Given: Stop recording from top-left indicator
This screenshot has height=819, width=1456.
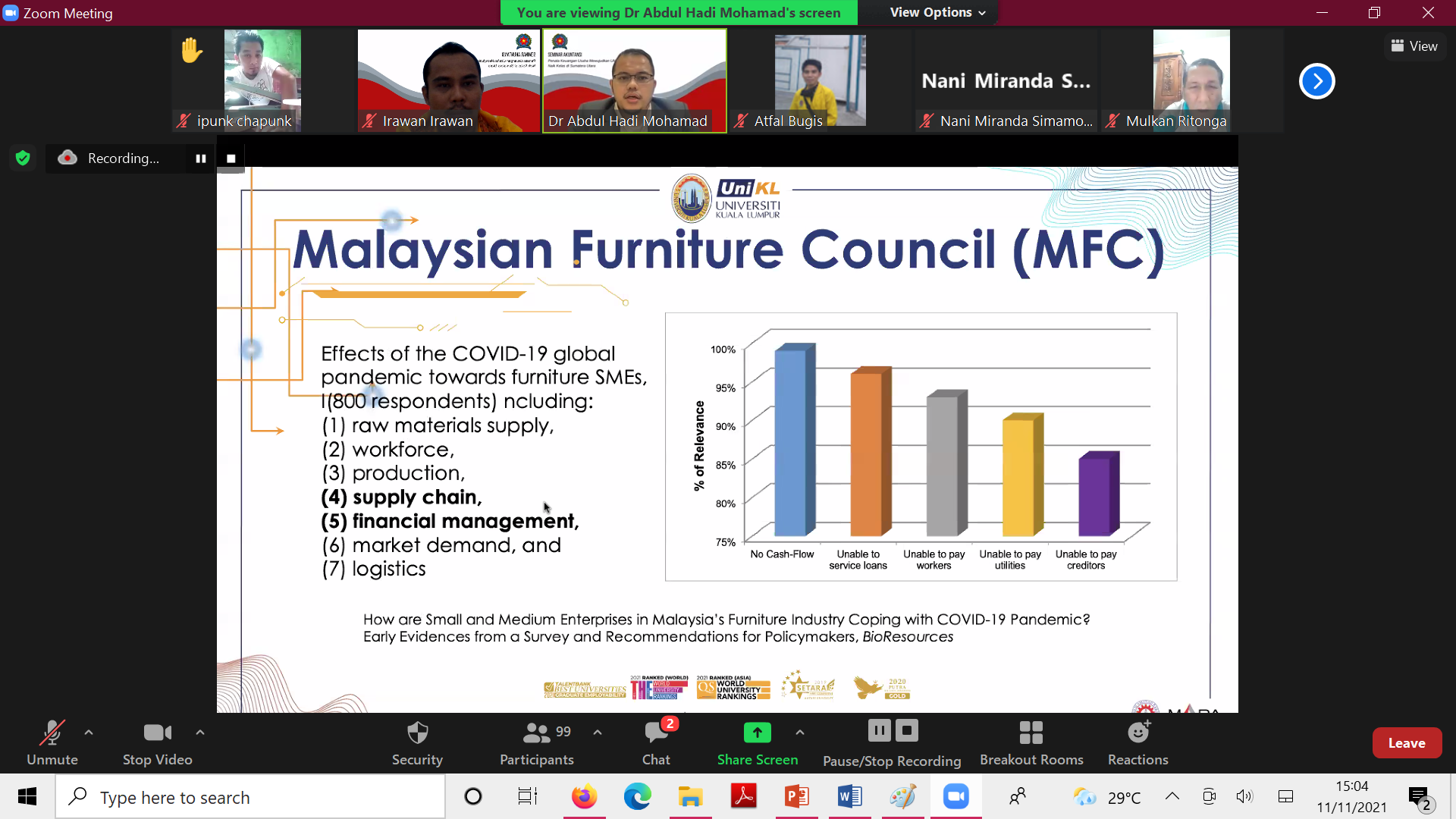Looking at the screenshot, I should tap(231, 158).
